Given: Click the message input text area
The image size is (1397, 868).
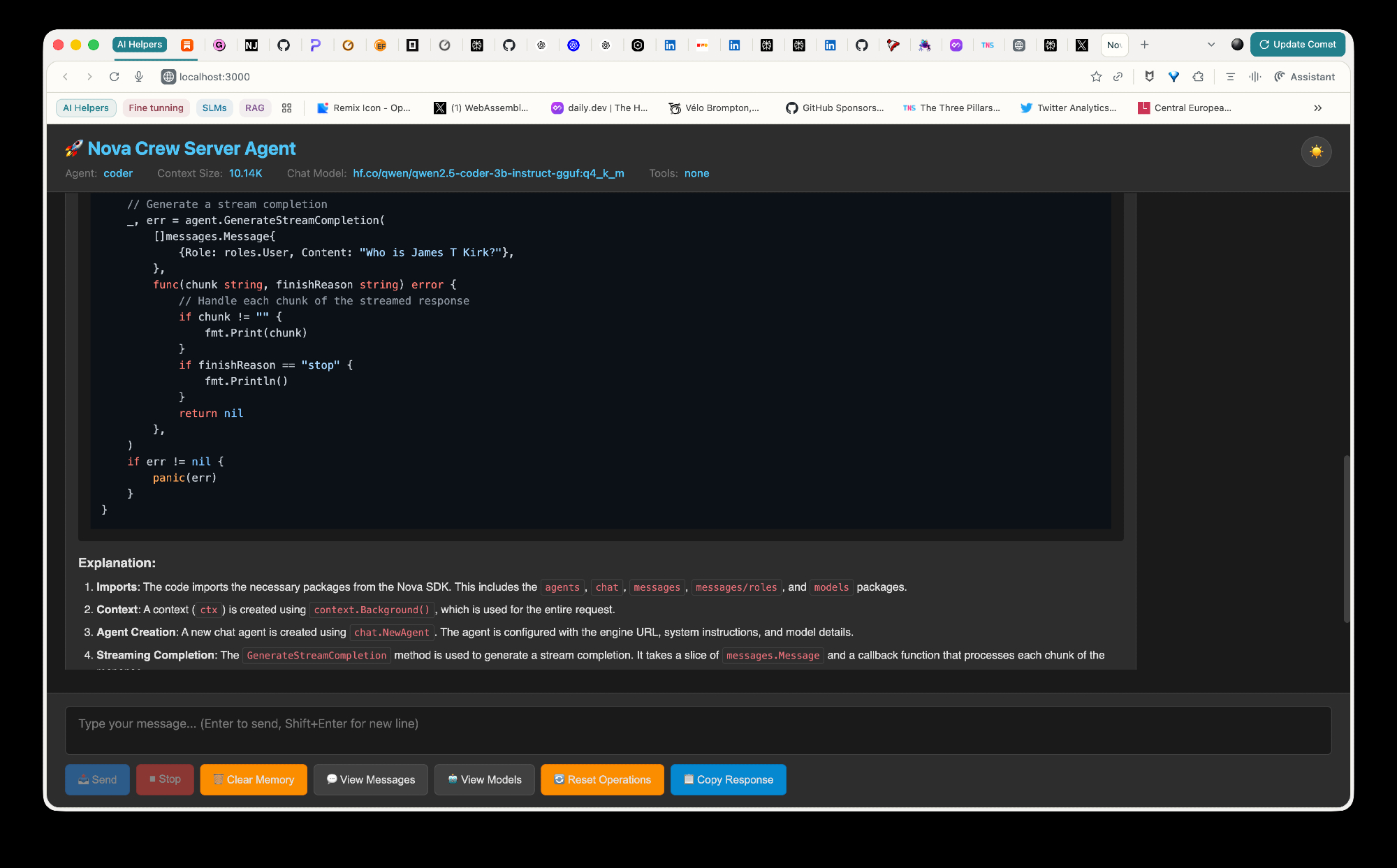Looking at the screenshot, I should [x=698, y=730].
